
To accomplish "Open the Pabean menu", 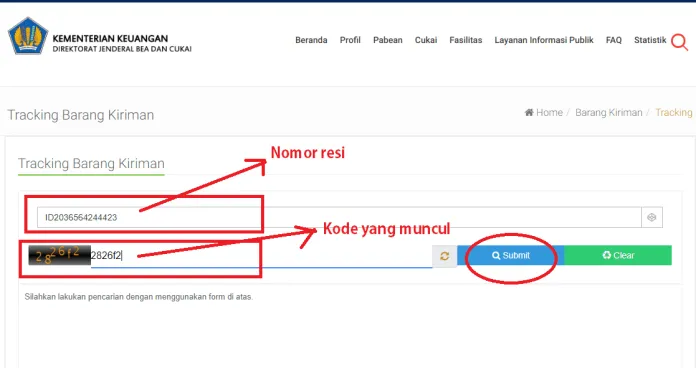I will point(388,40).
